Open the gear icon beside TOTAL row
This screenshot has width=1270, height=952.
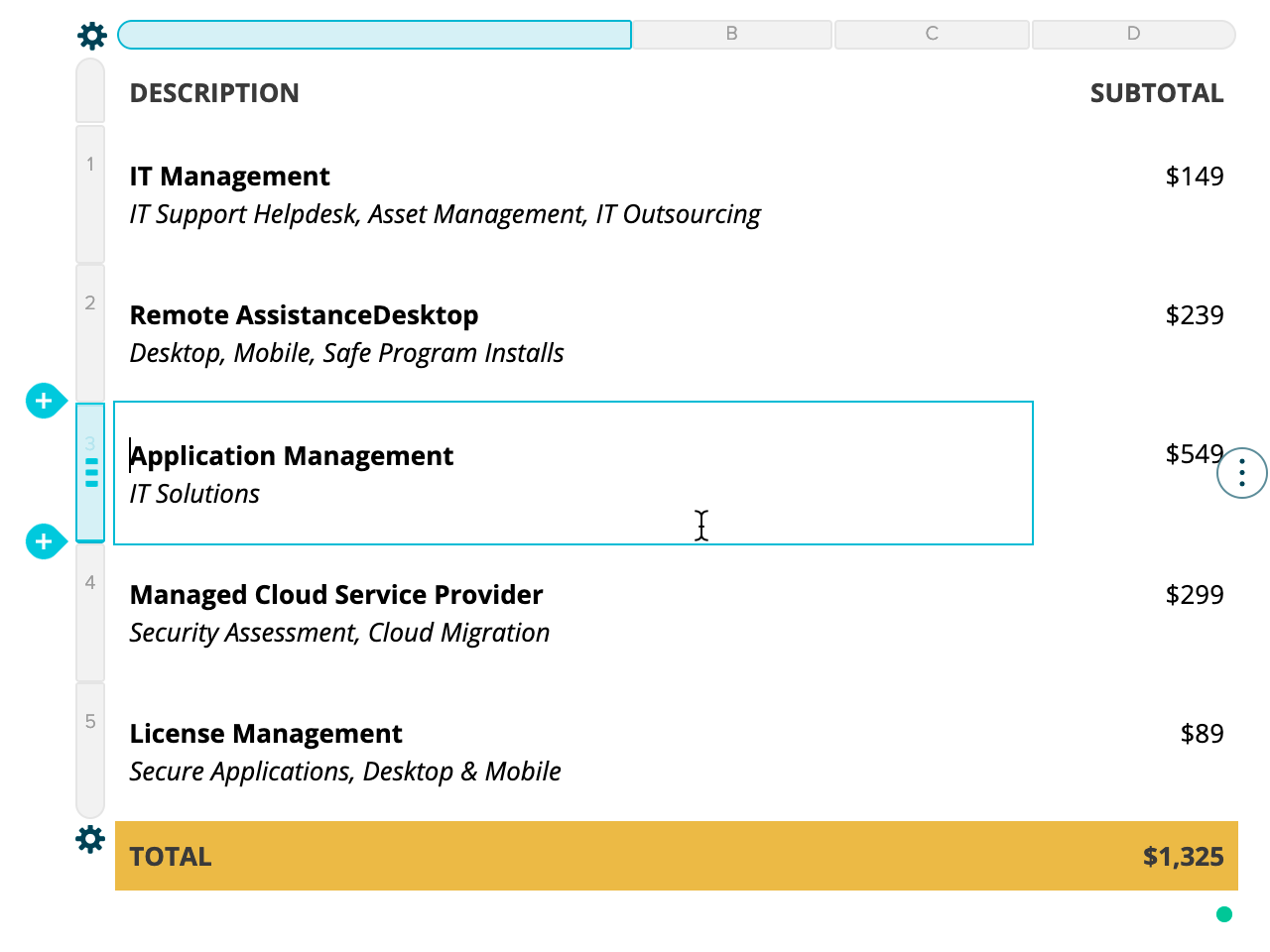(90, 840)
